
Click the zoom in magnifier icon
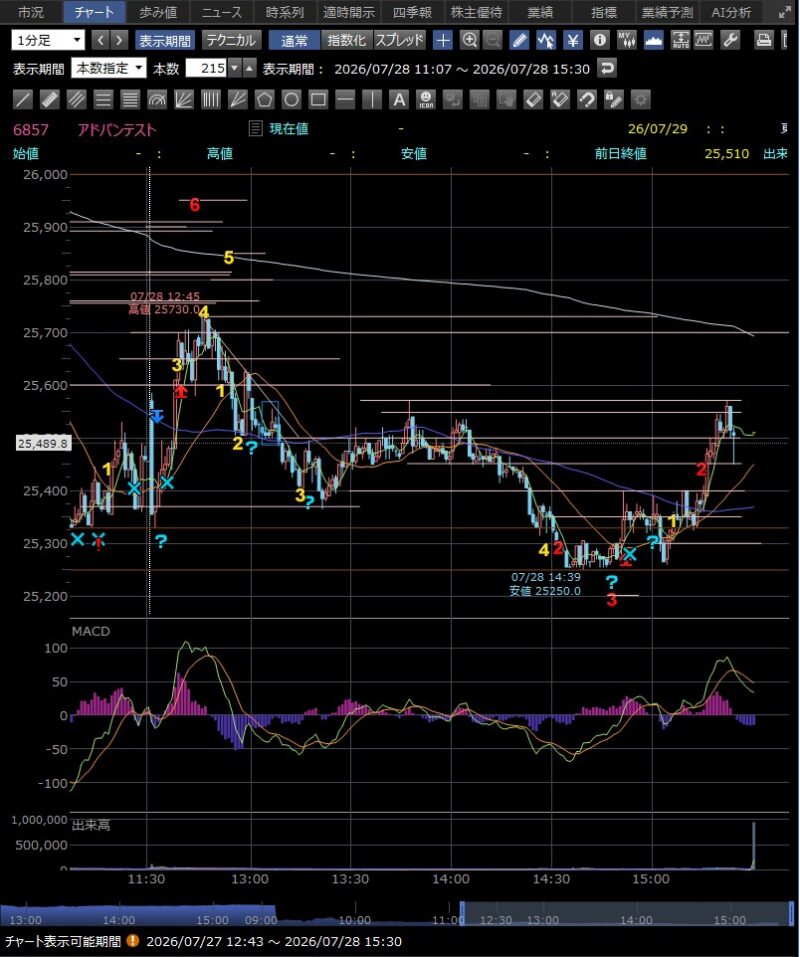point(469,41)
